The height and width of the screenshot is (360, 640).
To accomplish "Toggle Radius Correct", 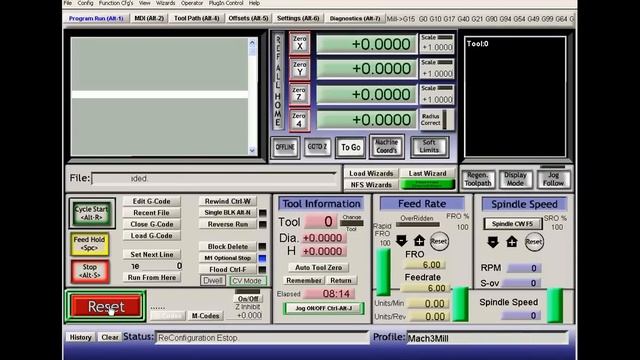I will click(x=436, y=120).
